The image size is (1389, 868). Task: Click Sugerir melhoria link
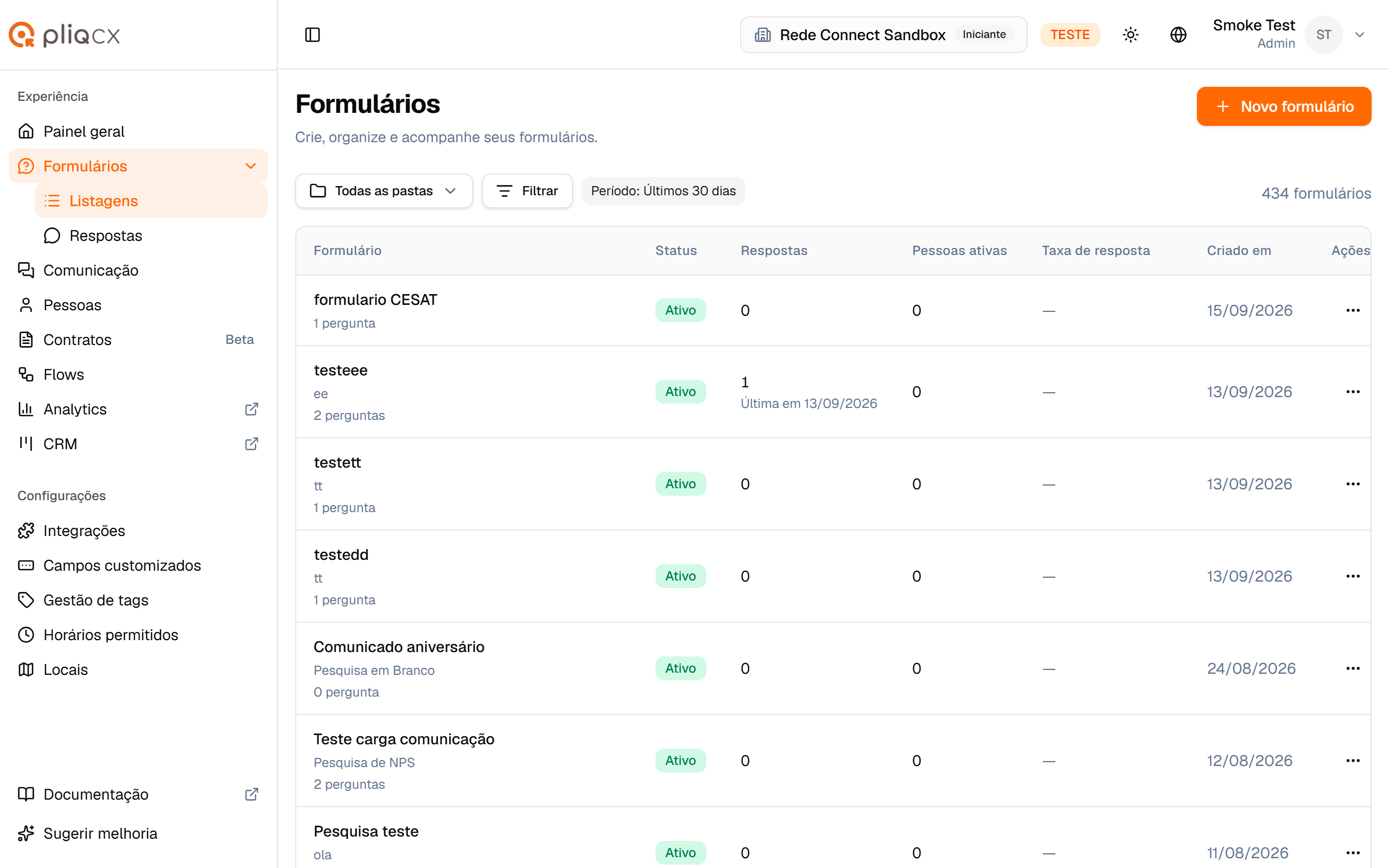click(138, 833)
